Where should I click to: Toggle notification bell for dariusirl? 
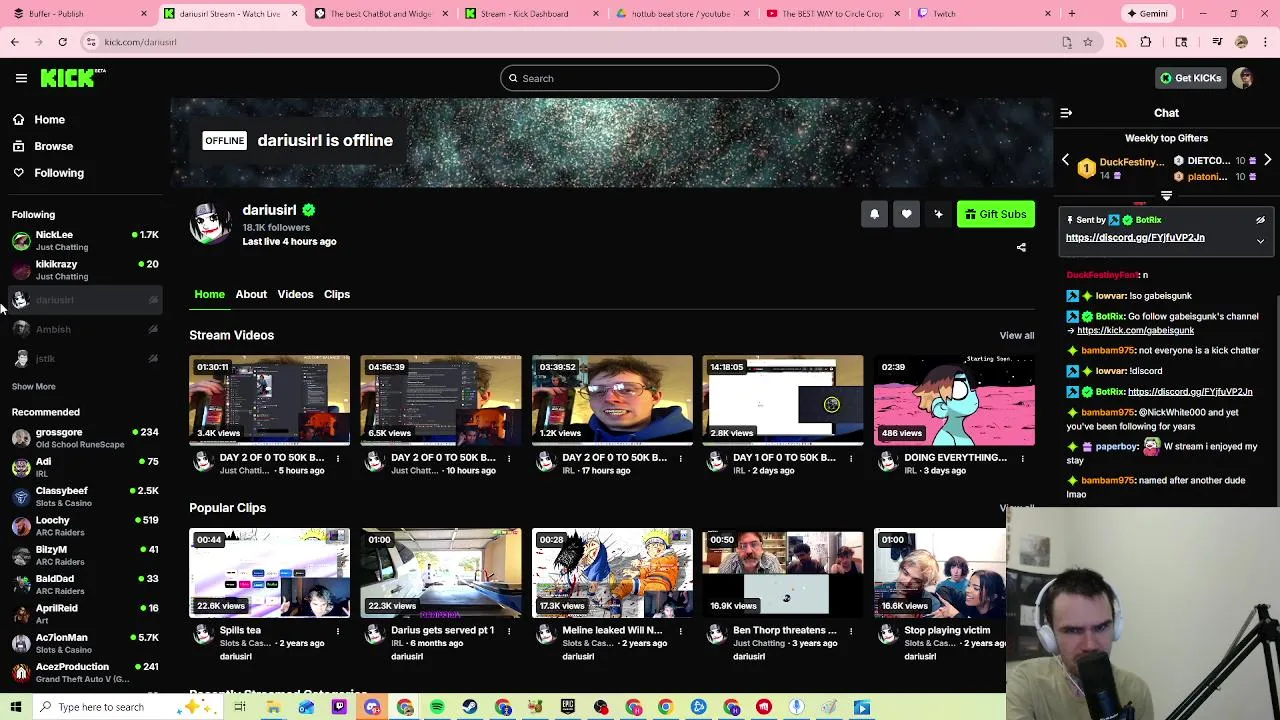[874, 214]
